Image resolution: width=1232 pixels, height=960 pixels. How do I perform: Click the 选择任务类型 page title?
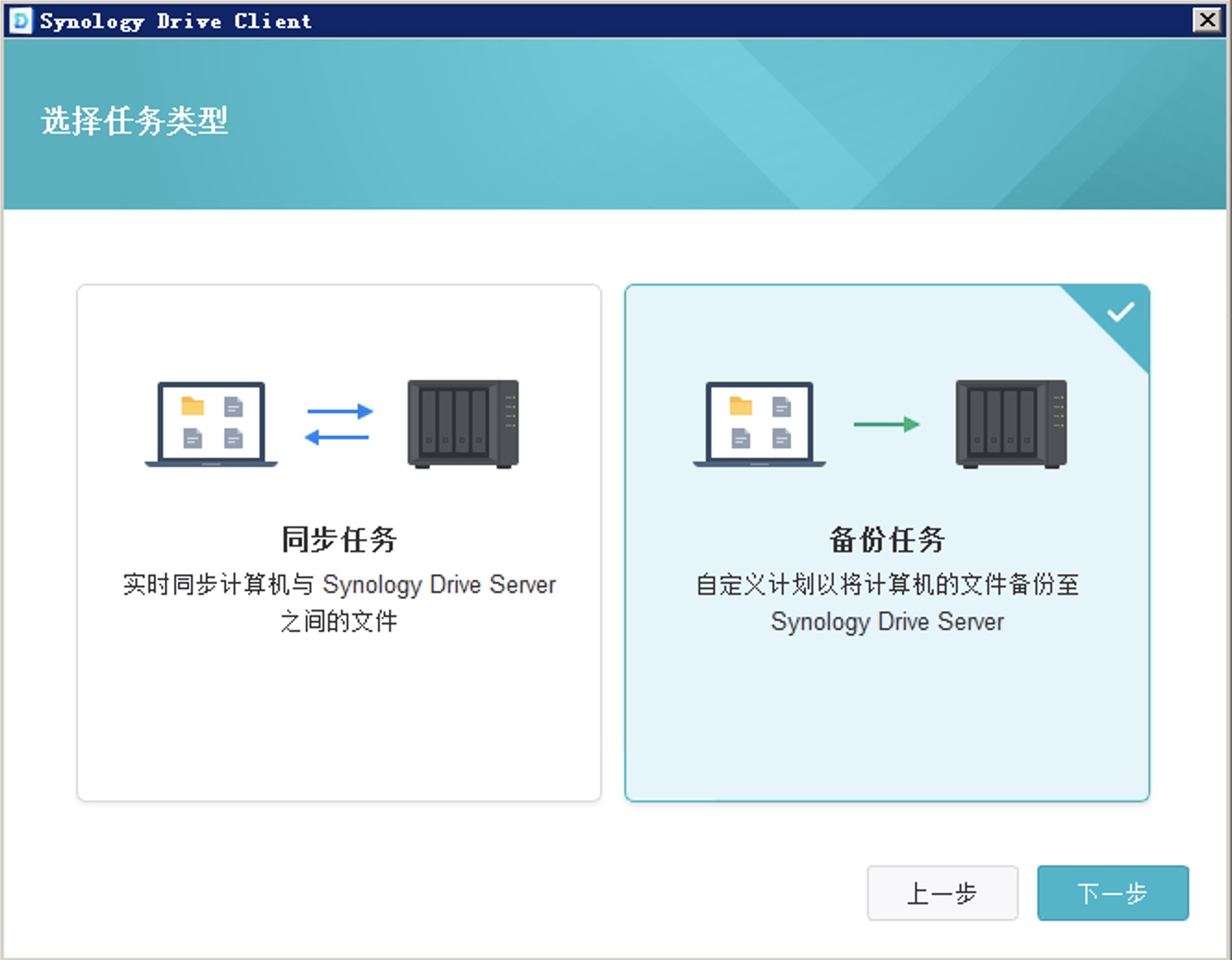pyautogui.click(x=134, y=120)
